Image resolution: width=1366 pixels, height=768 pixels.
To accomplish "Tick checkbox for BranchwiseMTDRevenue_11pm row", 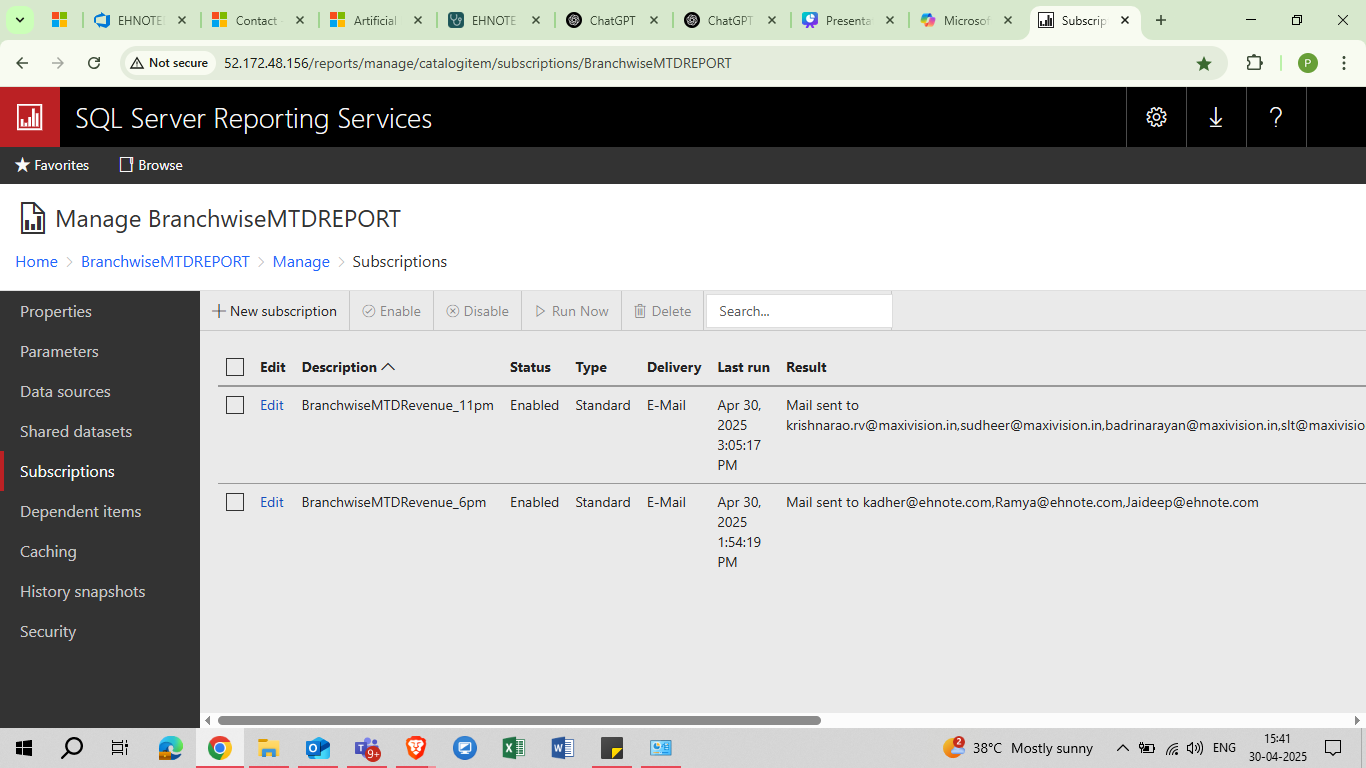I will (x=235, y=405).
